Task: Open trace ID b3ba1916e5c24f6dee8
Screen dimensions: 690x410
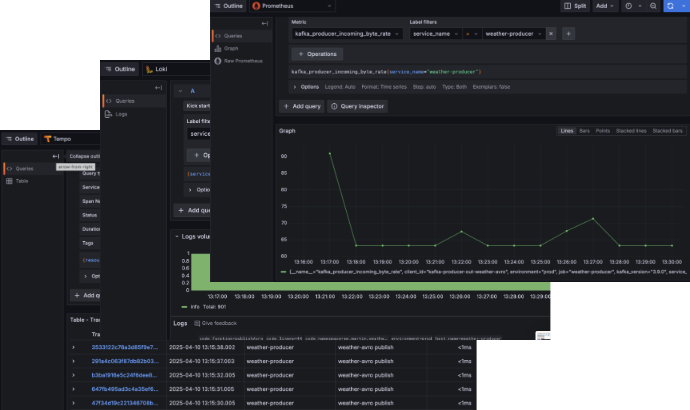Action: click(x=124, y=375)
